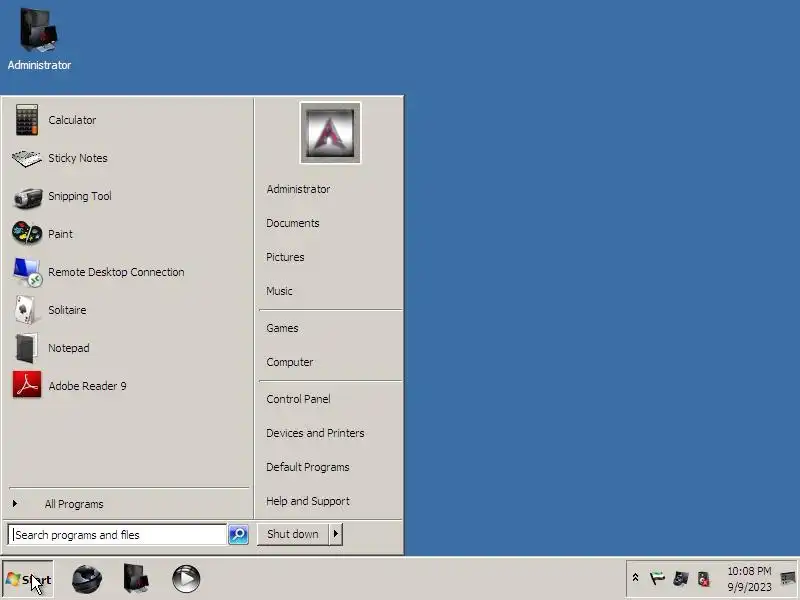This screenshot has width=800, height=600.
Task: Focus the Search programs and files box
Action: 117,535
